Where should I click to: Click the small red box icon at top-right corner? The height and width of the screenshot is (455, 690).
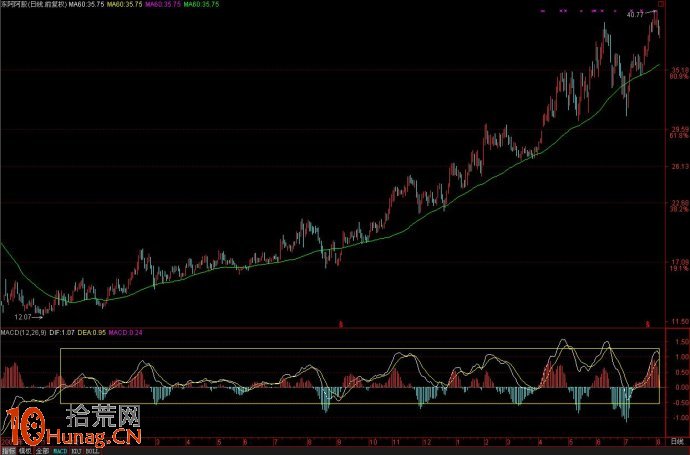point(659,5)
